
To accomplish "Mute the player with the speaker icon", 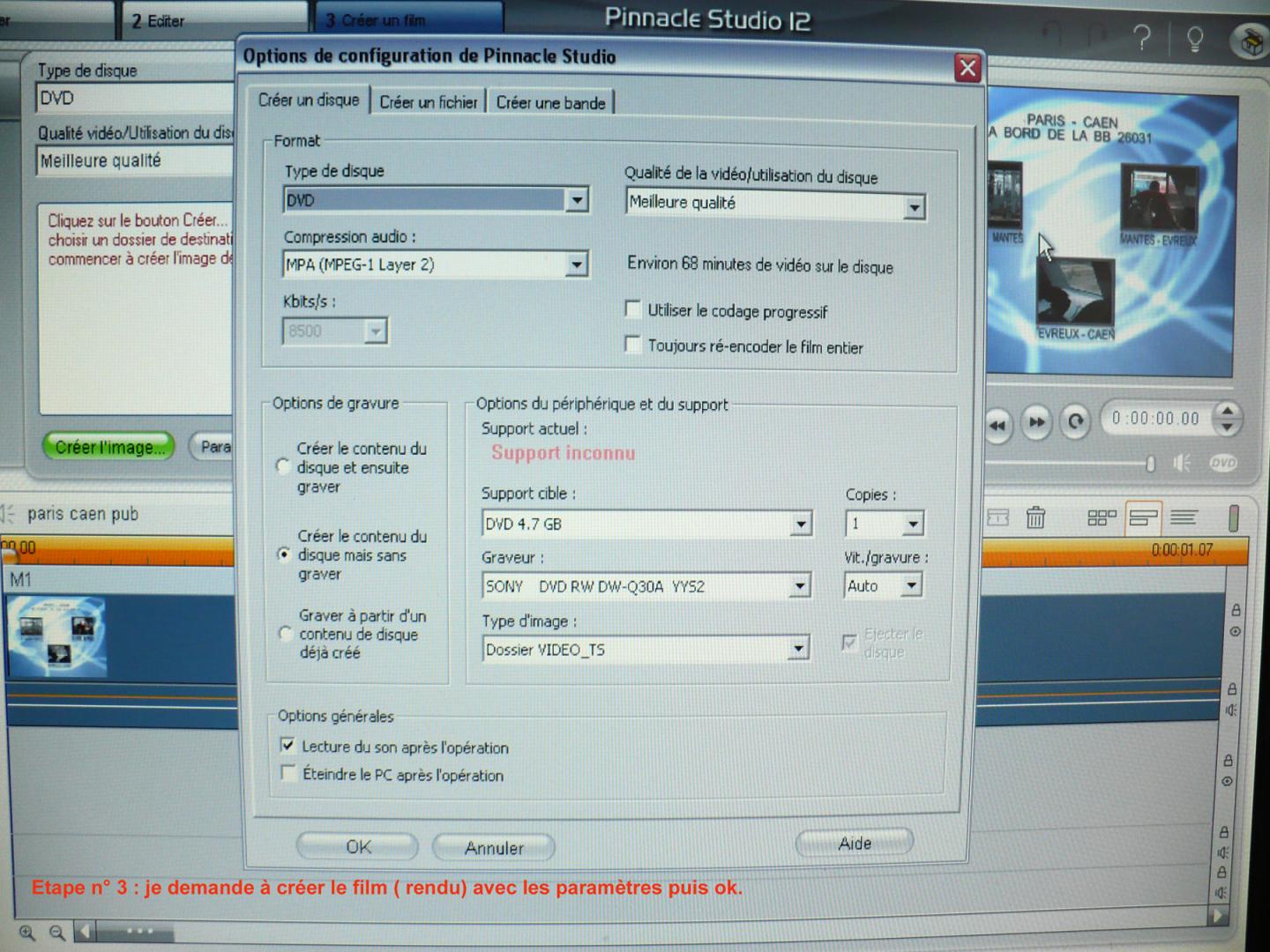I will tap(1182, 463).
